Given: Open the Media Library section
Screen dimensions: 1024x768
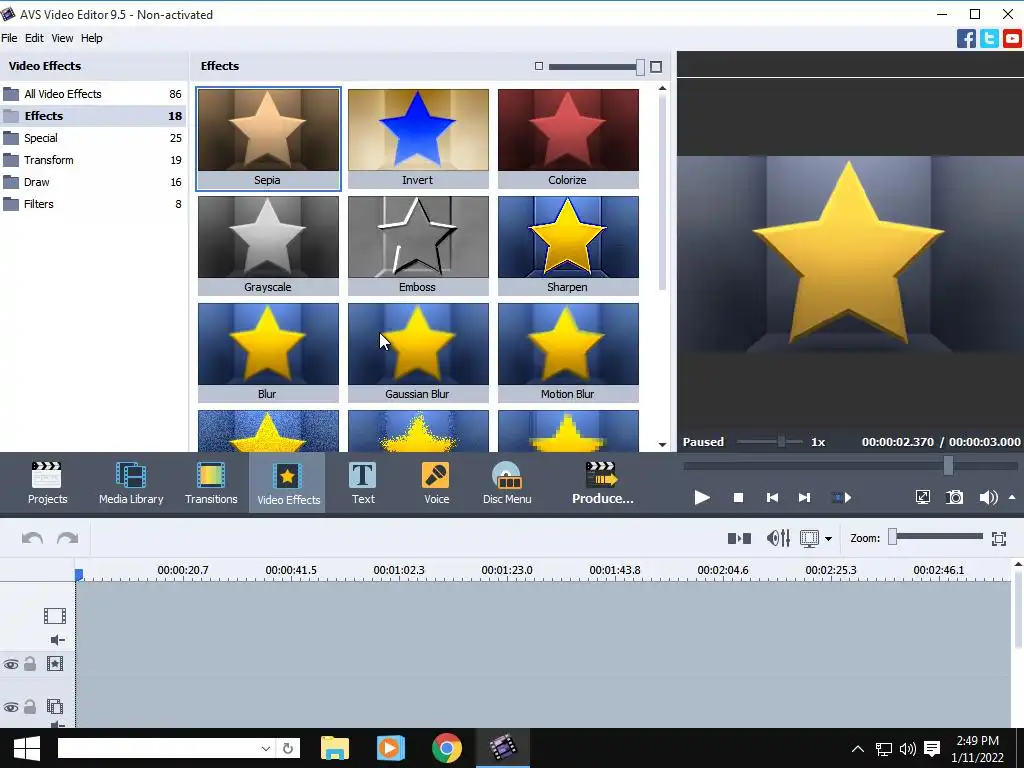Looking at the screenshot, I should coord(131,483).
